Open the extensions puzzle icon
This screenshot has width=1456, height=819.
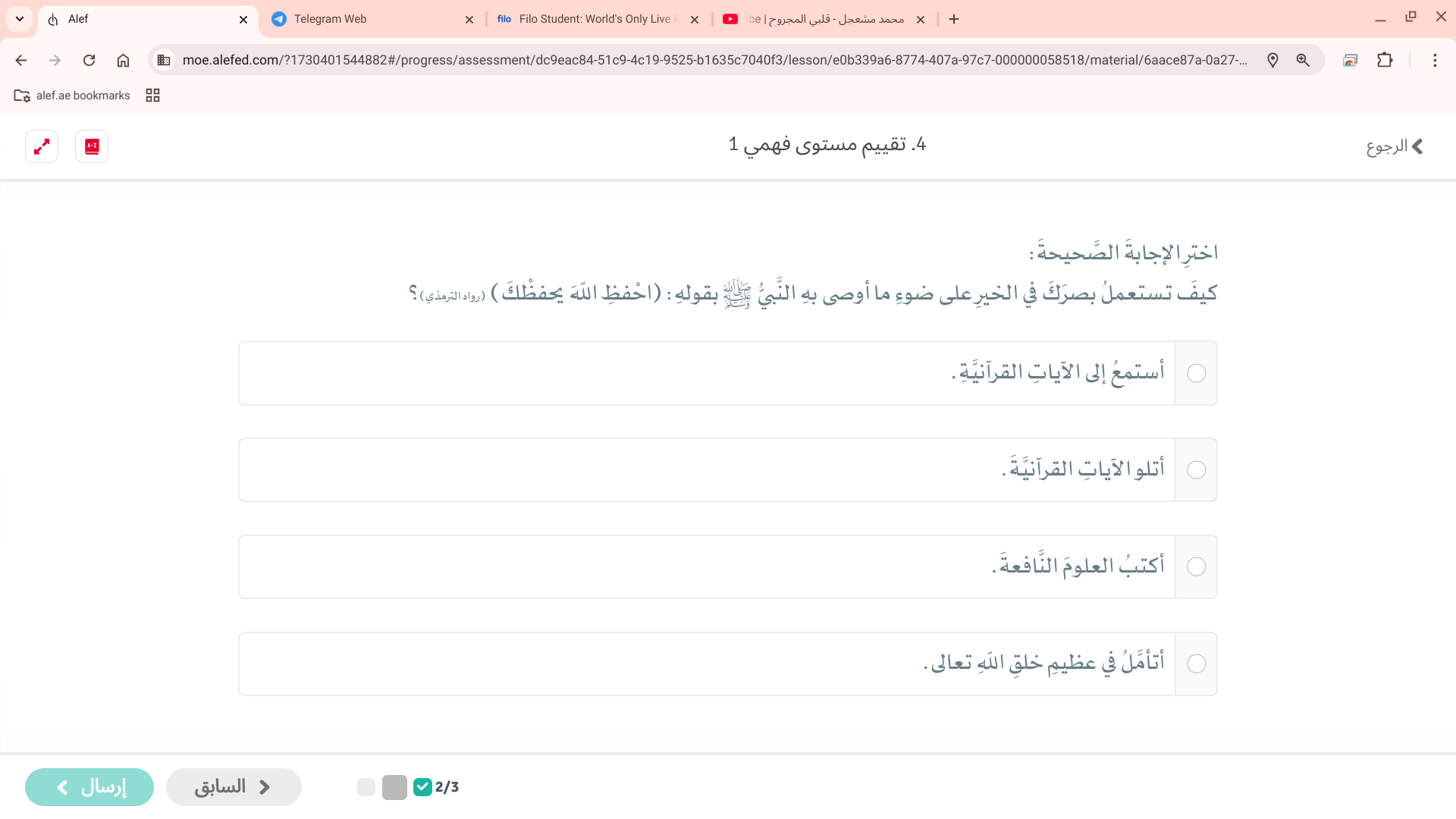[x=1385, y=60]
